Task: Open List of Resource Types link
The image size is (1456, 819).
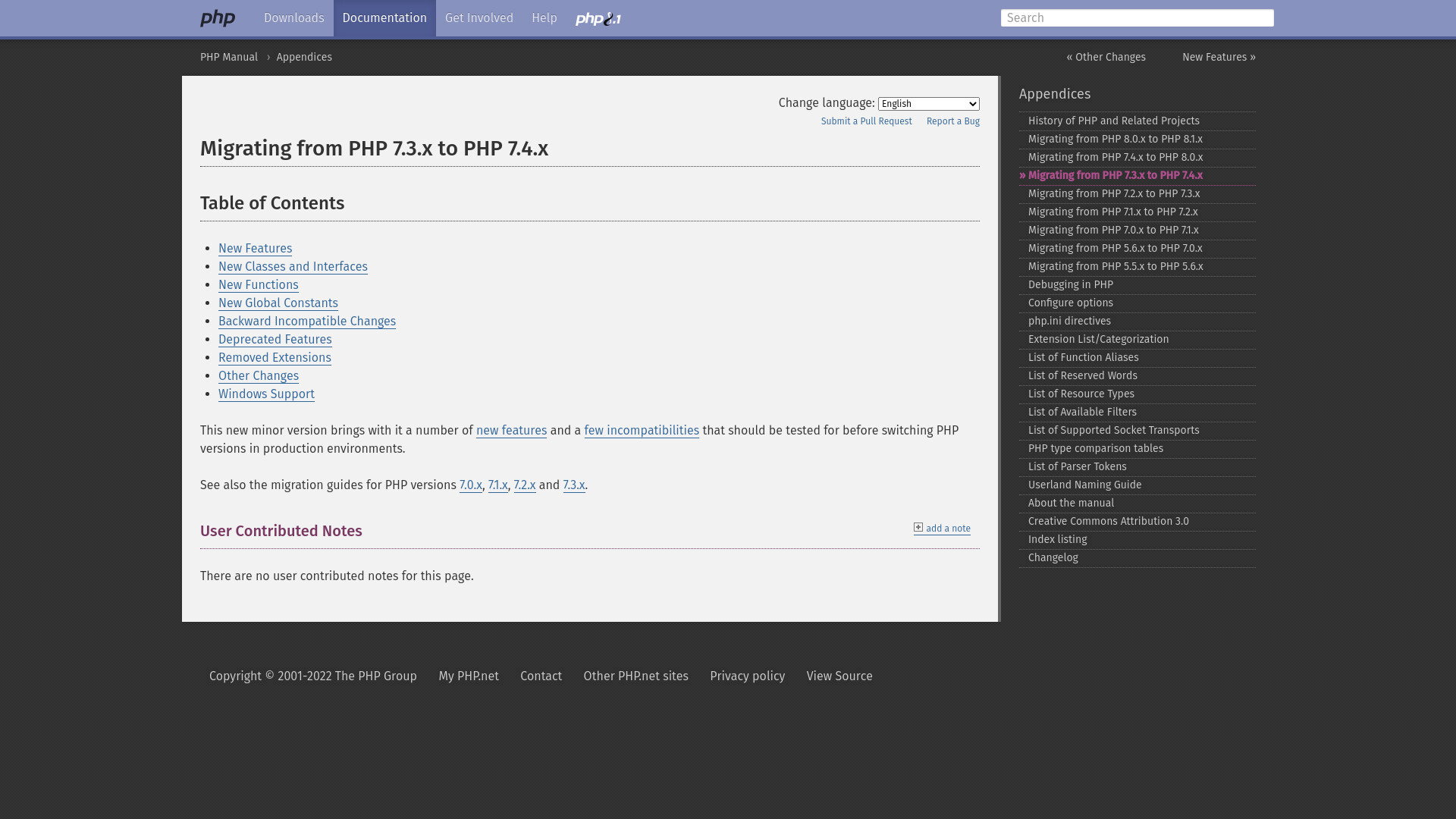Action: pos(1137,394)
